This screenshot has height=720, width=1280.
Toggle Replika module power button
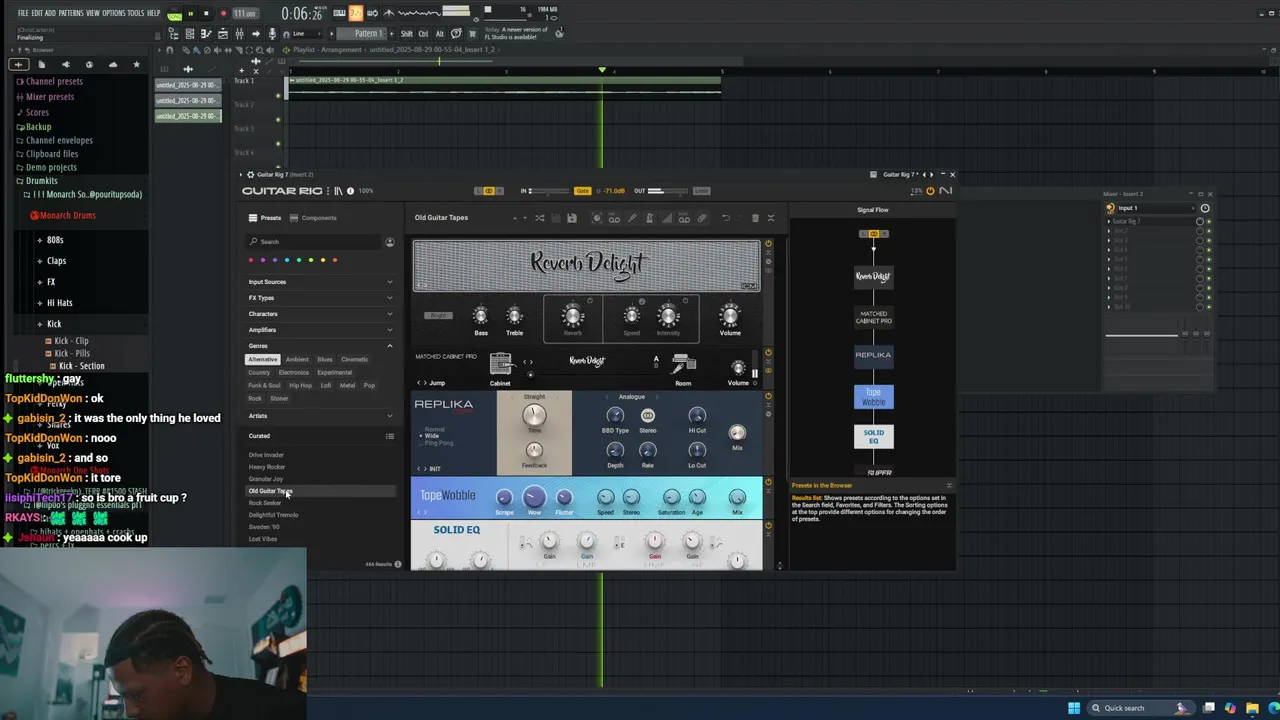coord(768,397)
